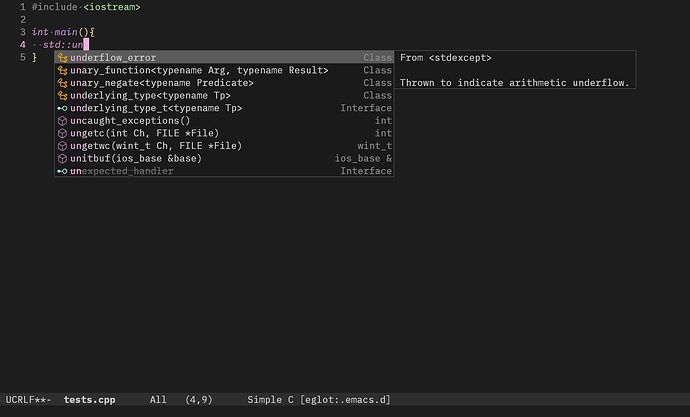Pick the unary_negate<typename Predicate> suggestion
The image size is (690, 417).
tap(224, 83)
